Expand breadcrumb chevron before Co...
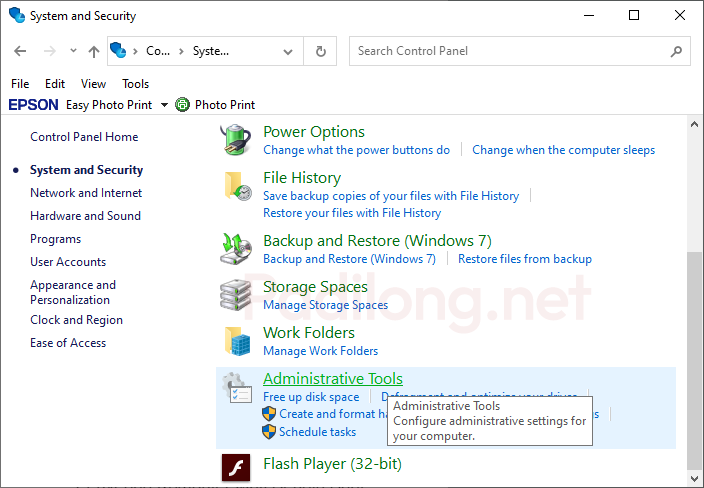Viewport: 704px width, 488px height. coord(135,51)
